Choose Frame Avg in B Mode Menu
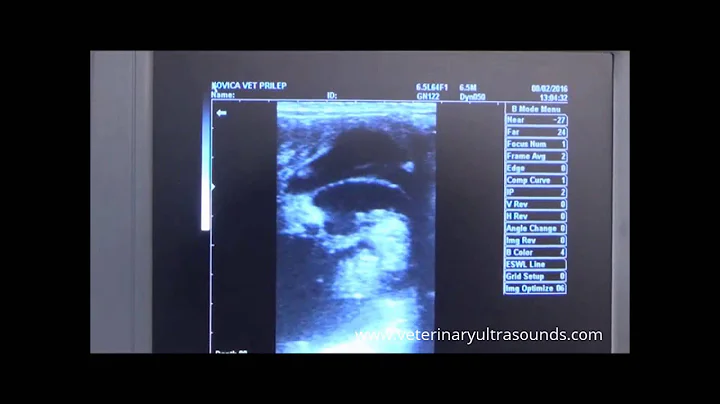This screenshot has width=720, height=404. [536, 157]
